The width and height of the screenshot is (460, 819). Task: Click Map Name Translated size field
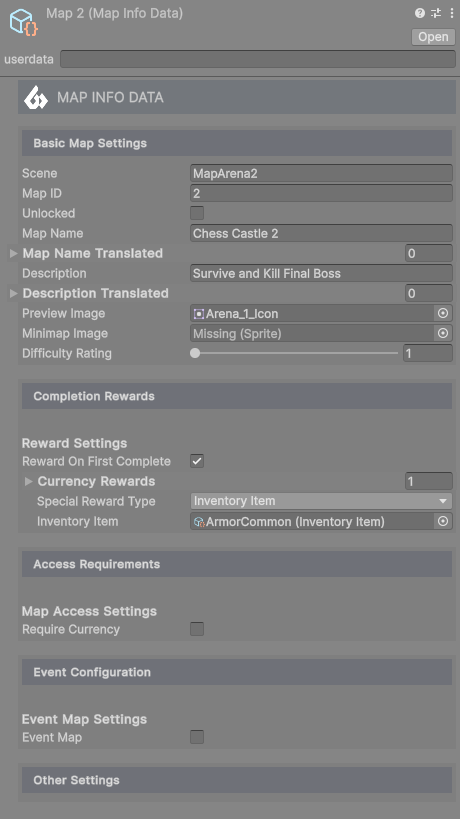(429, 253)
